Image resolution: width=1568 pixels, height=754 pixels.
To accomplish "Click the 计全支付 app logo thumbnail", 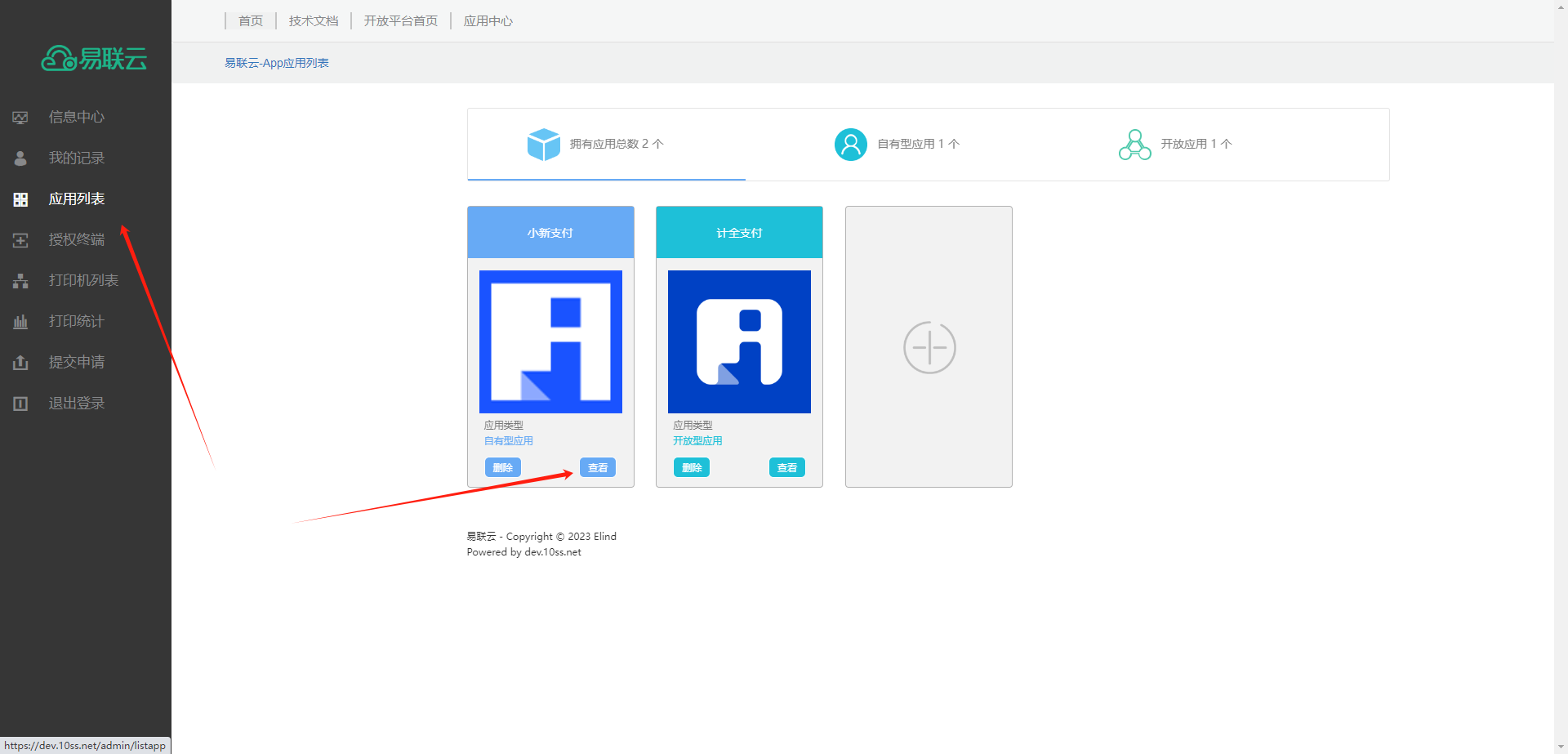I will coord(739,341).
